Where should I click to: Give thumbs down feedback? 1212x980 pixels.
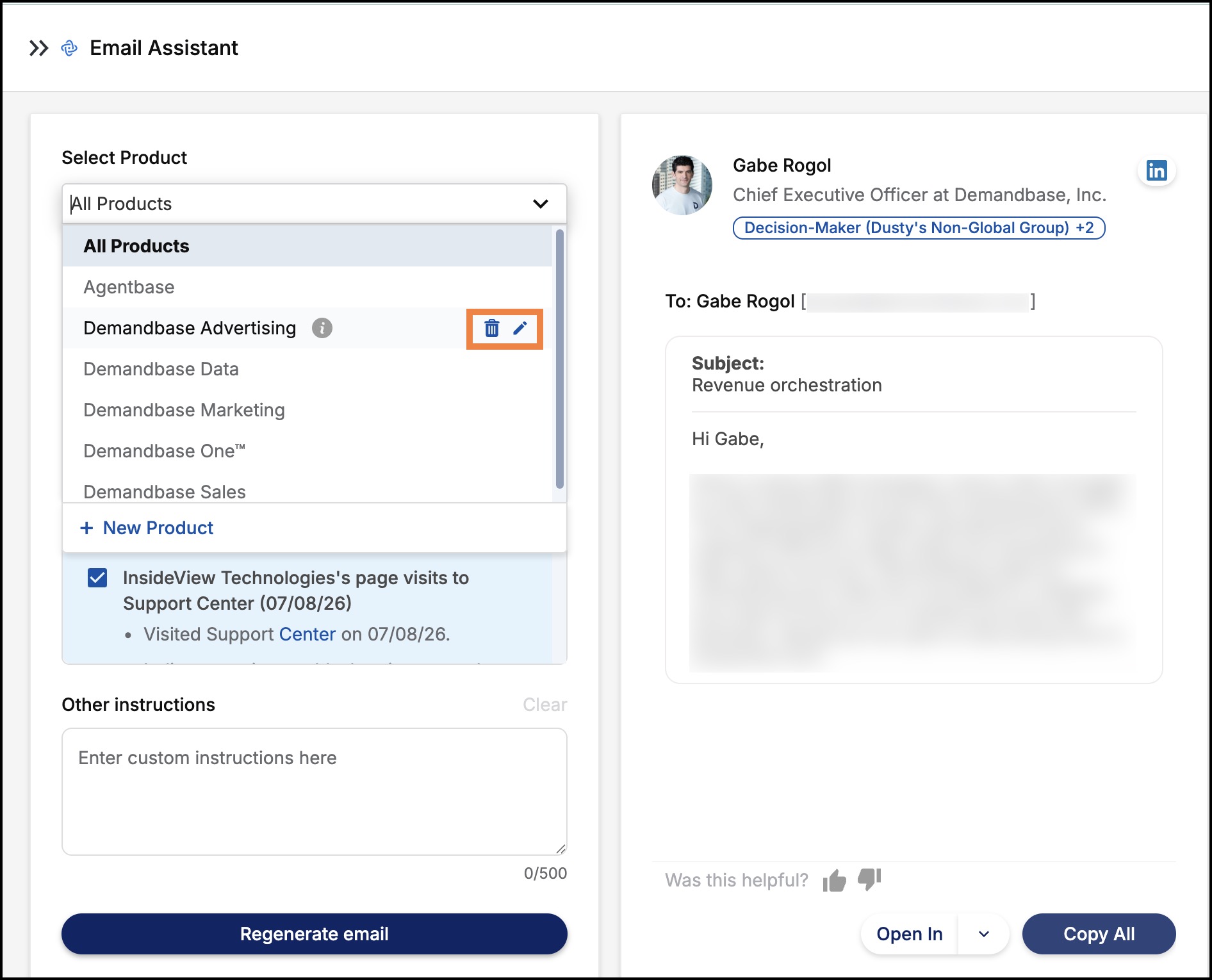869,879
